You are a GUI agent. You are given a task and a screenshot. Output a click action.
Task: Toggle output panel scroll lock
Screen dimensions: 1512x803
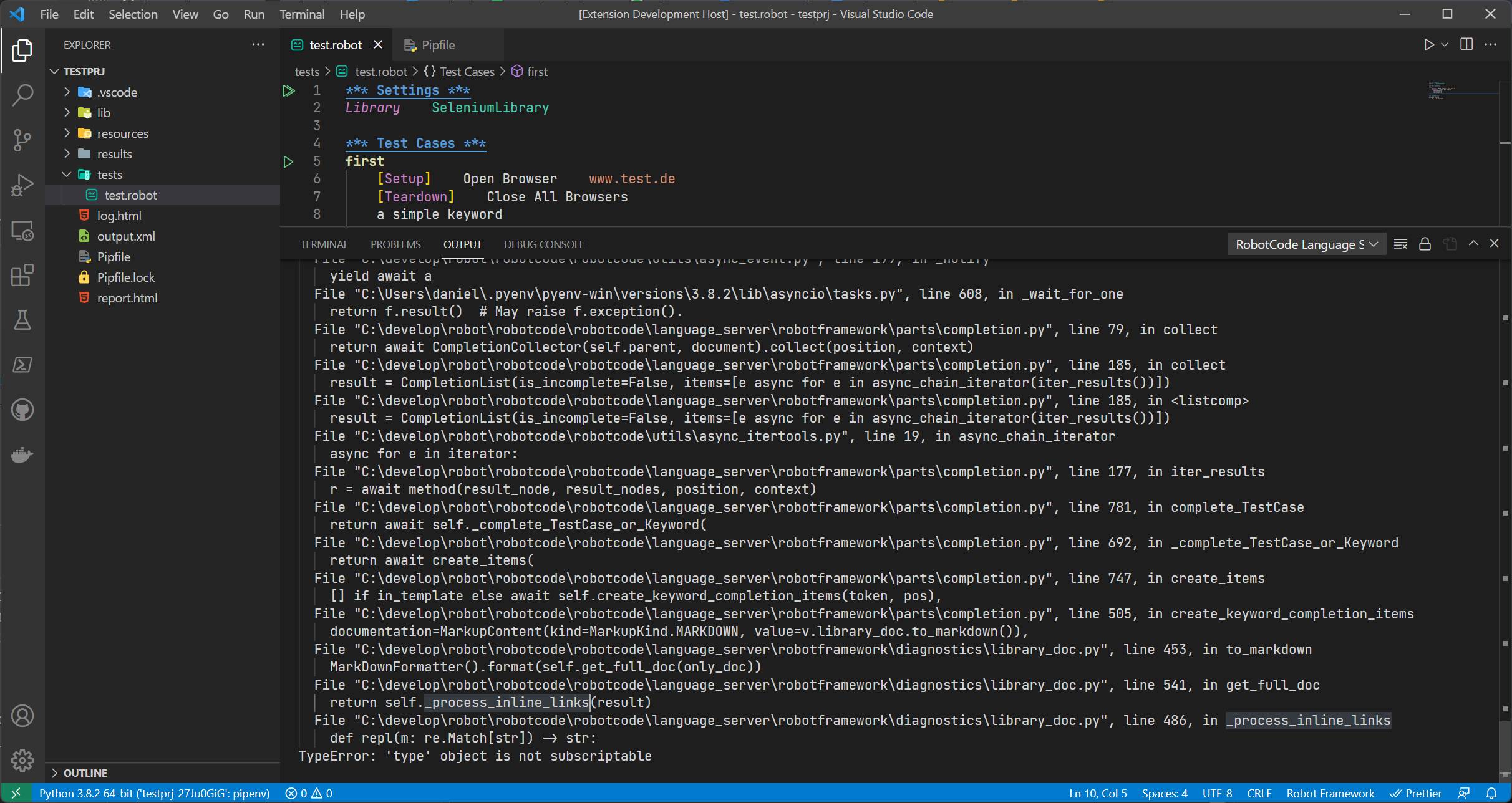[x=1425, y=244]
